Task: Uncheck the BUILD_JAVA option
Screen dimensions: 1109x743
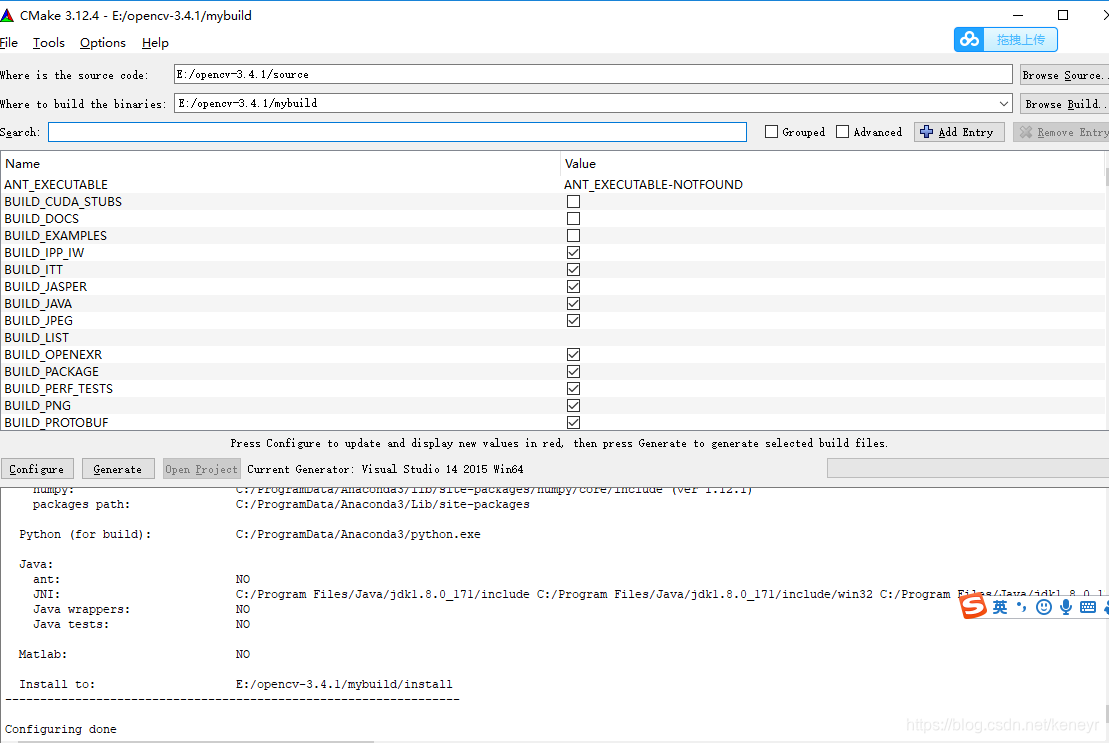Action: point(574,303)
